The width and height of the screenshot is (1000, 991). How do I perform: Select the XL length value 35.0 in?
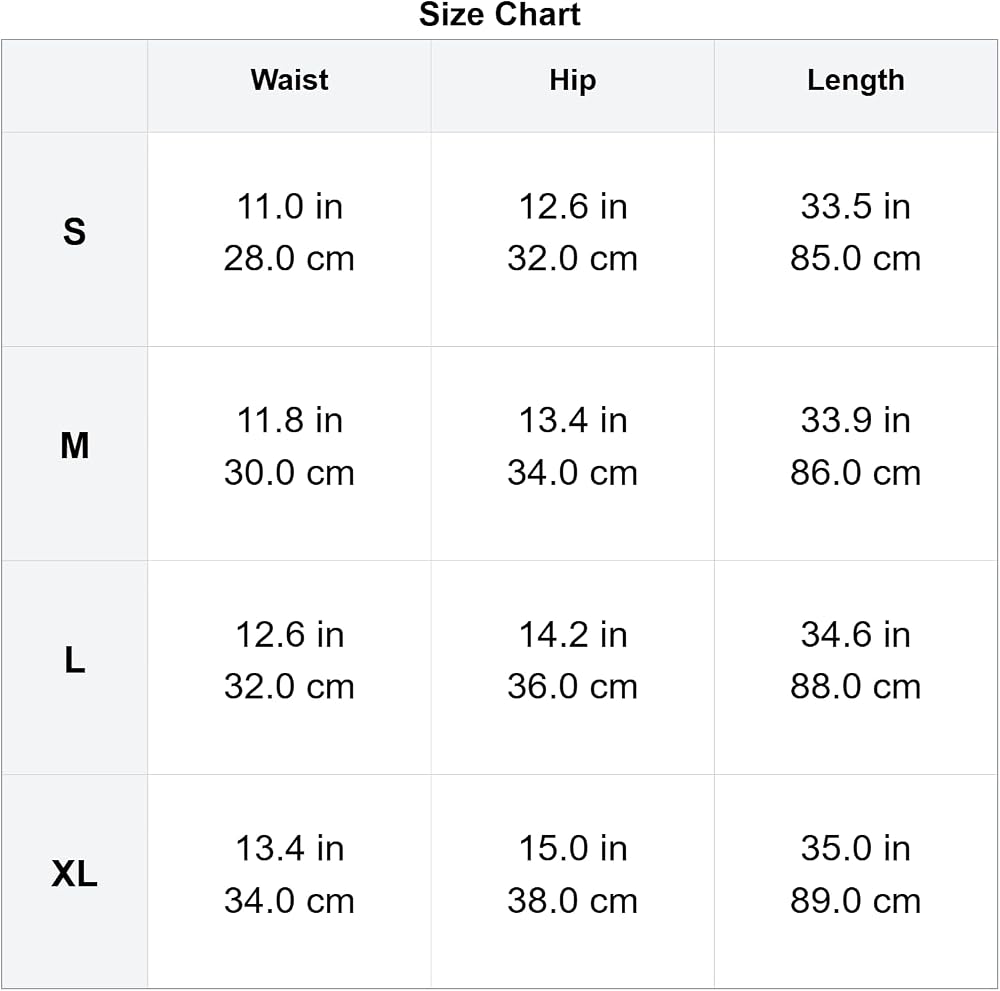(x=856, y=848)
